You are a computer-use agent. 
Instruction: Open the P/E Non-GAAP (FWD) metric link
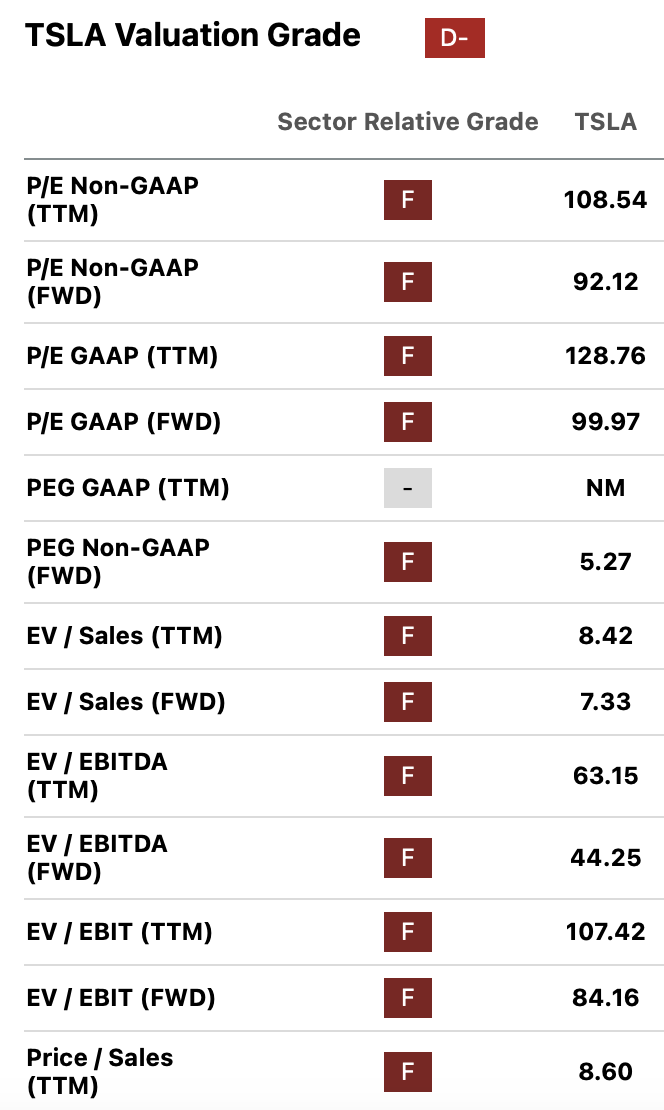click(x=112, y=282)
